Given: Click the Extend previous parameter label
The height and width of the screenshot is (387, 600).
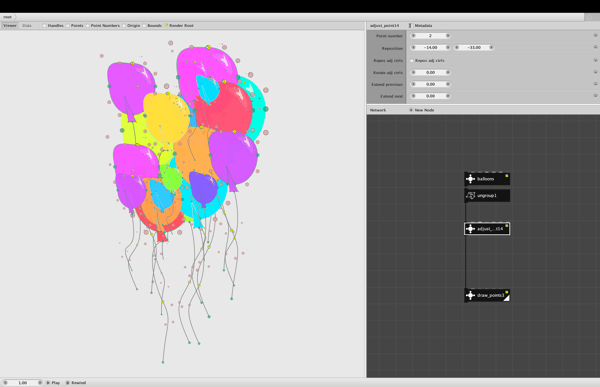Looking at the screenshot, I should tap(387, 84).
